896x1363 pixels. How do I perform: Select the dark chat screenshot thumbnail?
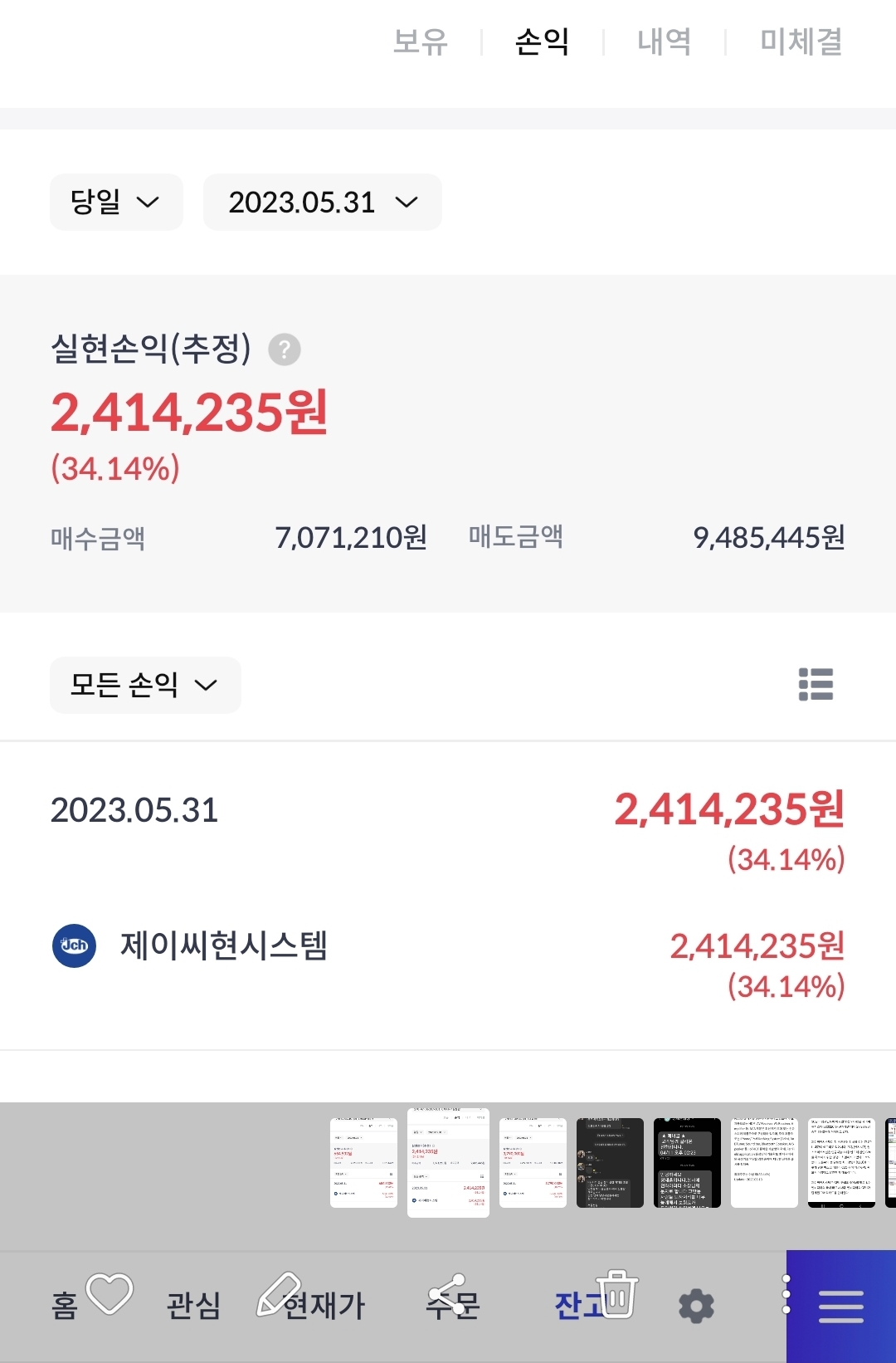click(x=610, y=1163)
